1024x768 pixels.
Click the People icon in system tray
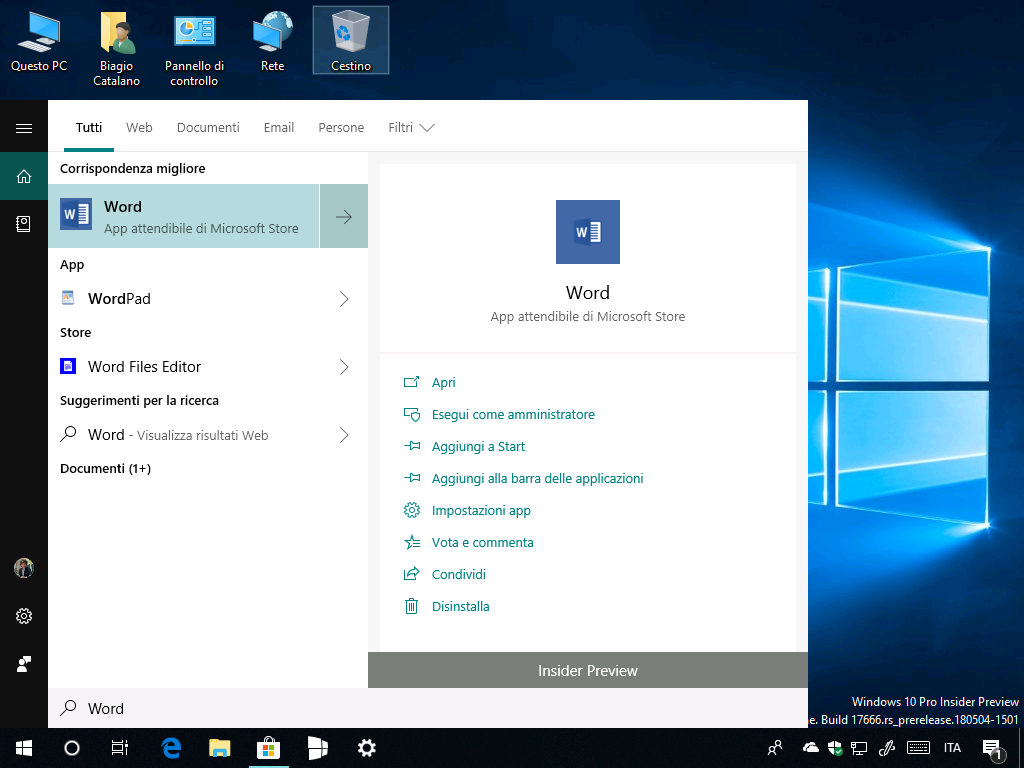click(775, 748)
